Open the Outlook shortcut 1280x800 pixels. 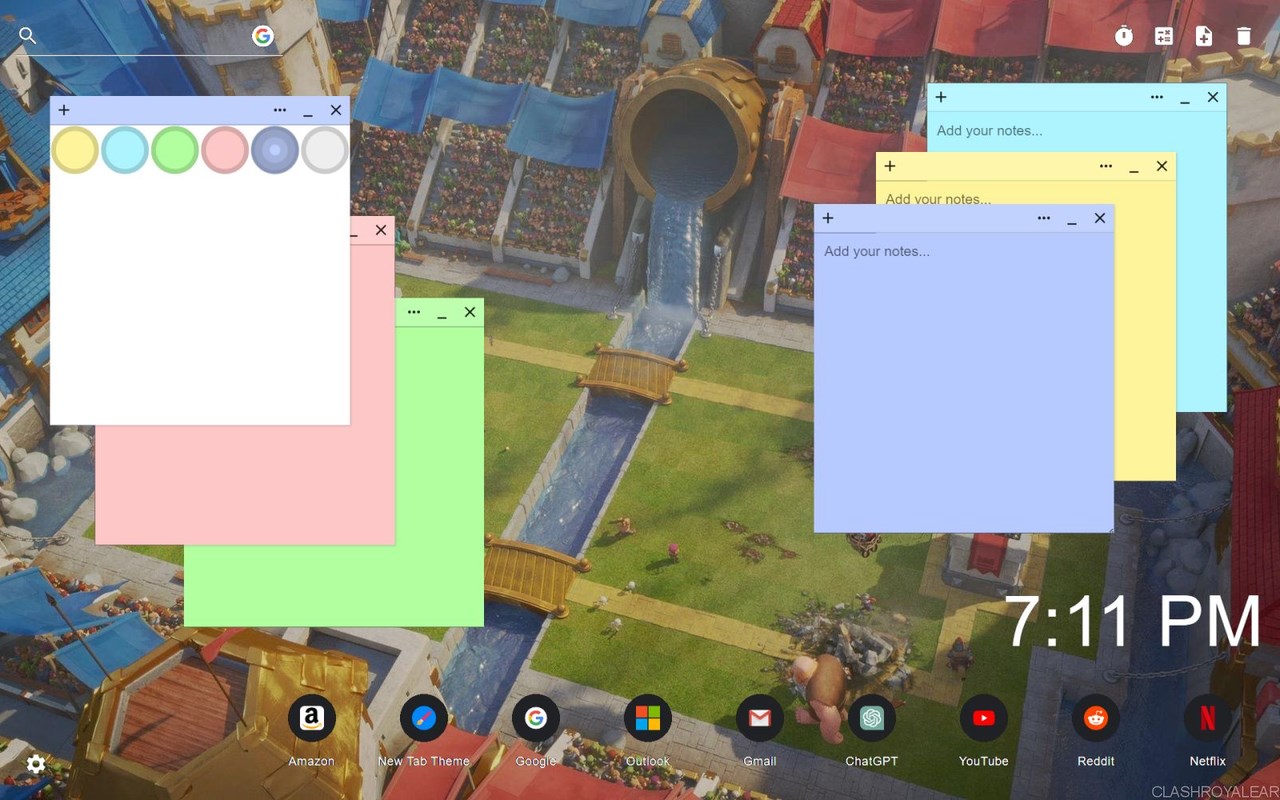[648, 718]
